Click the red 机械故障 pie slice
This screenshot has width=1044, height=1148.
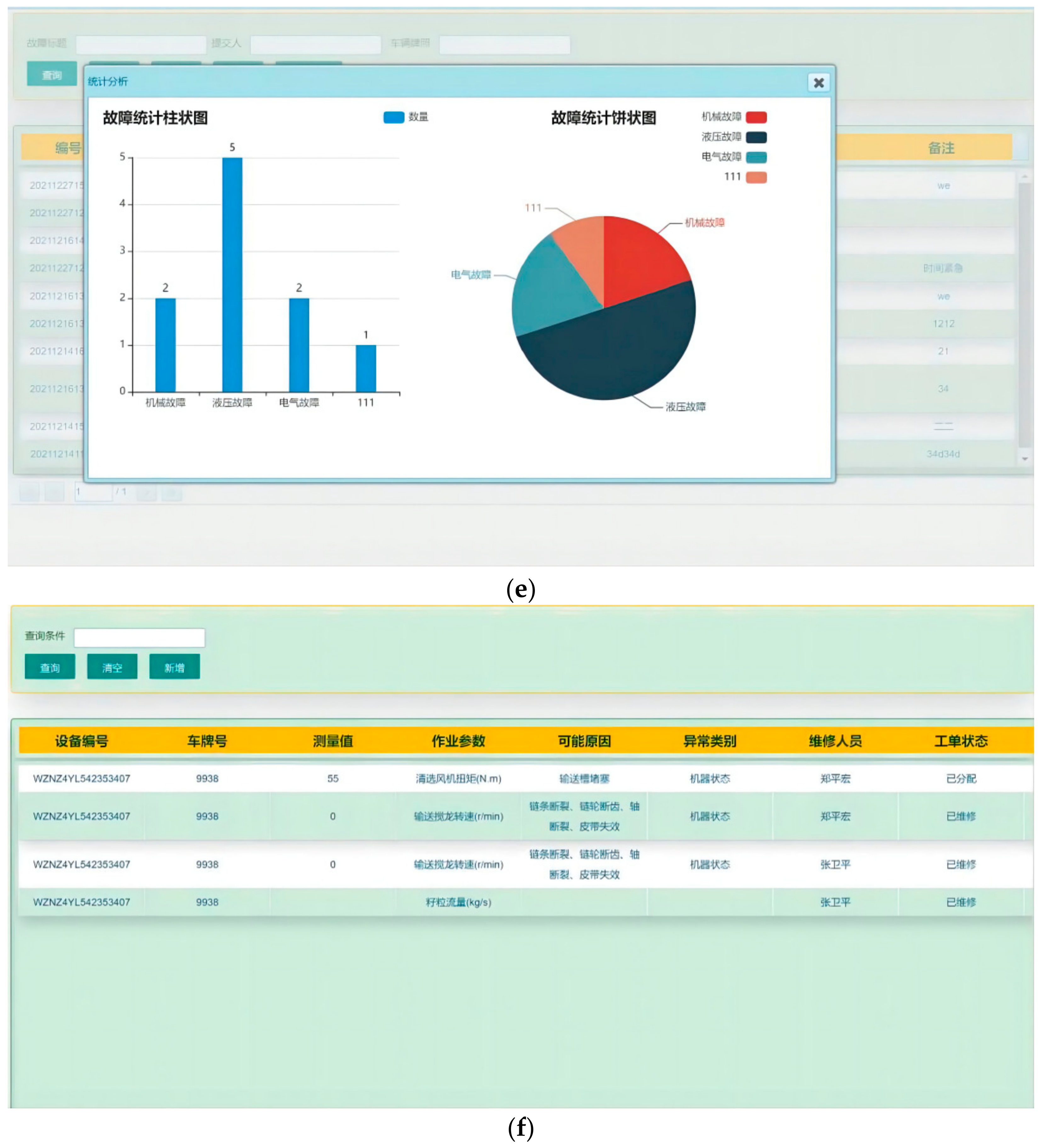[641, 256]
